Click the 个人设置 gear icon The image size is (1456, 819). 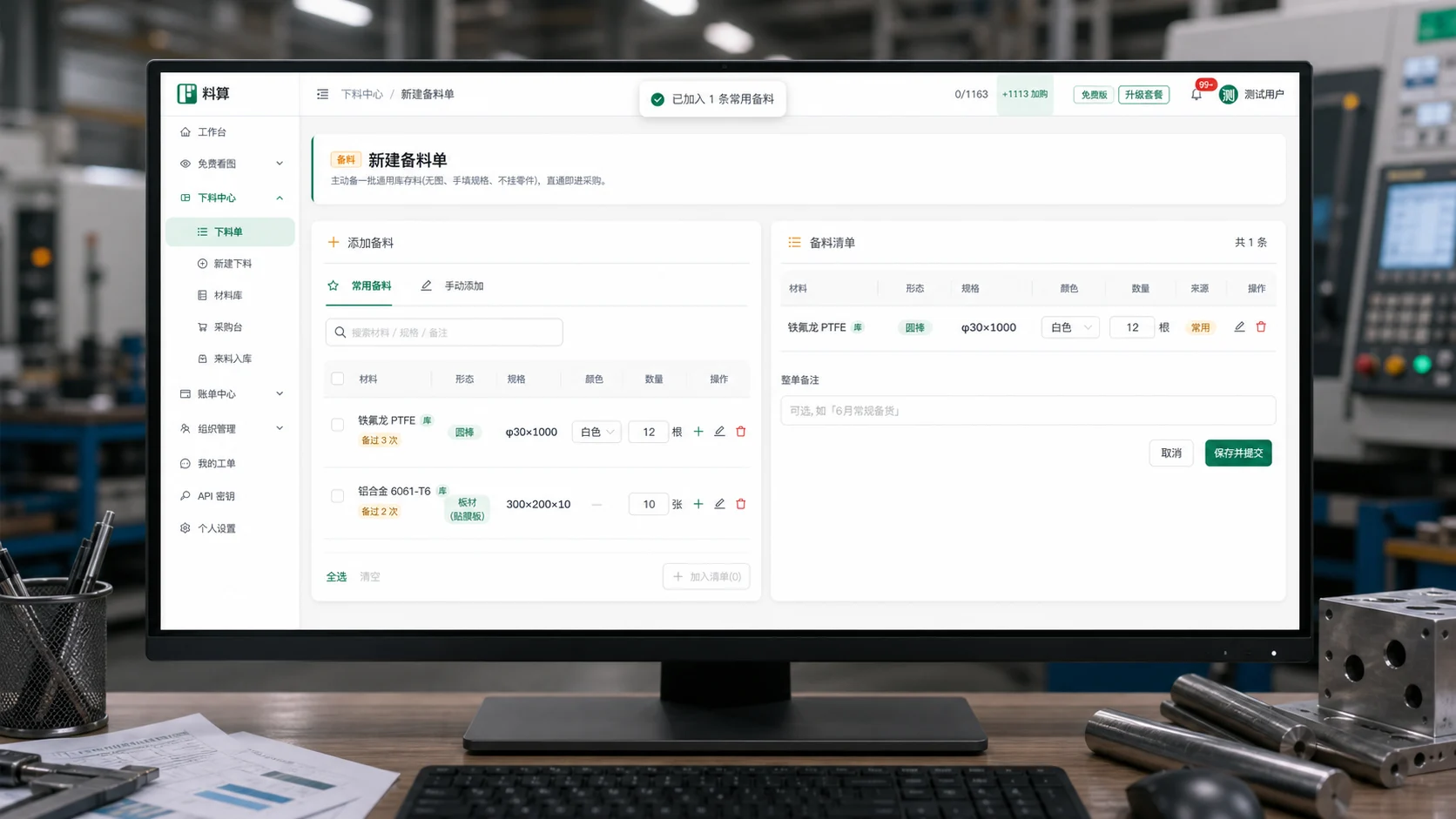(185, 528)
